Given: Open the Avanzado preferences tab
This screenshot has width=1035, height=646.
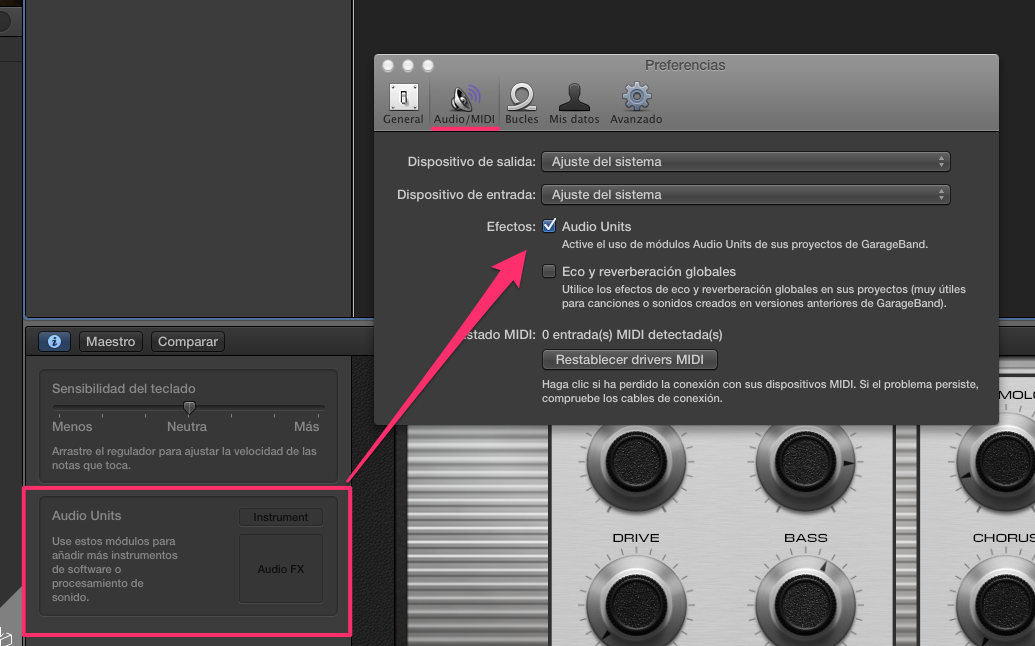Looking at the screenshot, I should [636, 104].
